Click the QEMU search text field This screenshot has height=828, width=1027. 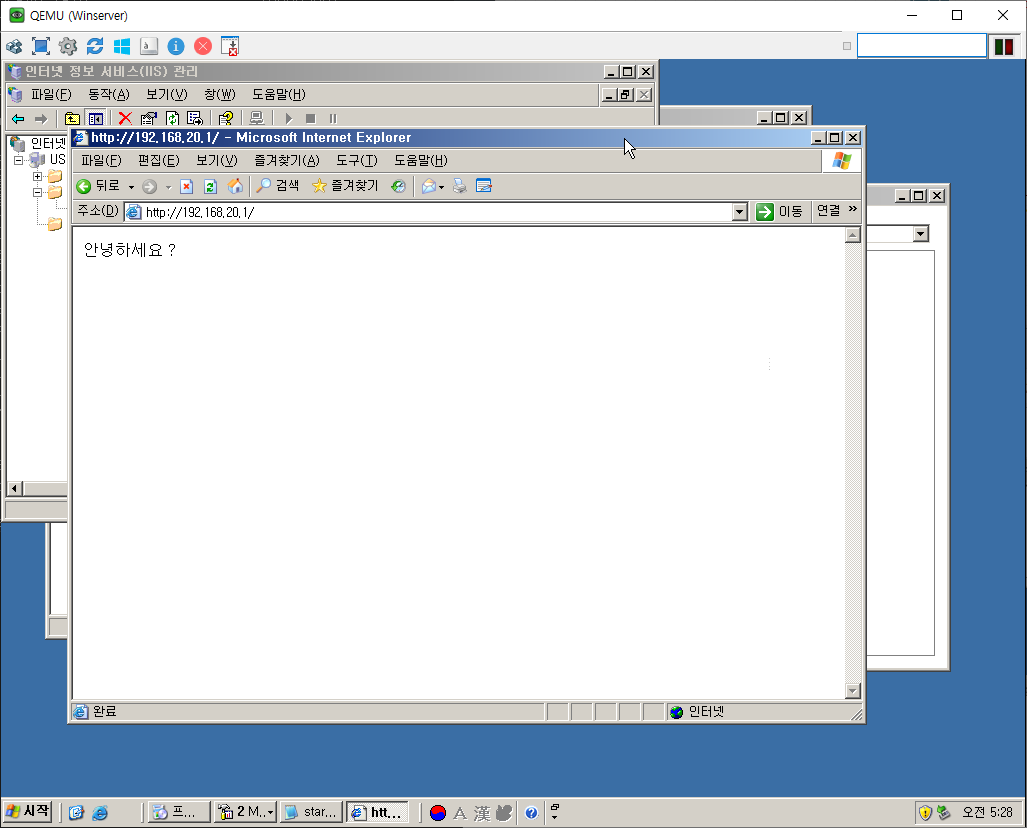pyautogui.click(x=922, y=46)
